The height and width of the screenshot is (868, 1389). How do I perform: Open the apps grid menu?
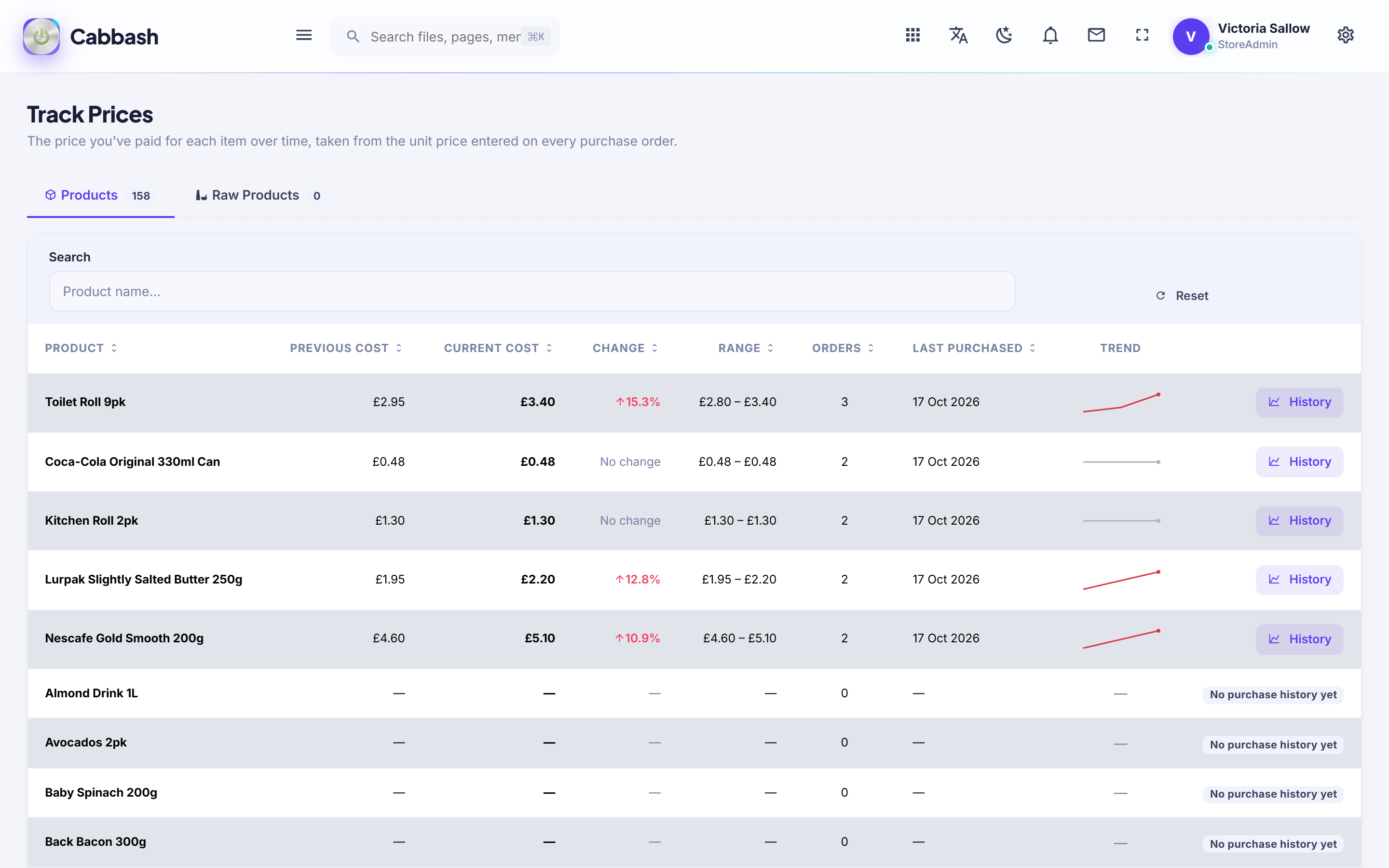click(x=912, y=36)
